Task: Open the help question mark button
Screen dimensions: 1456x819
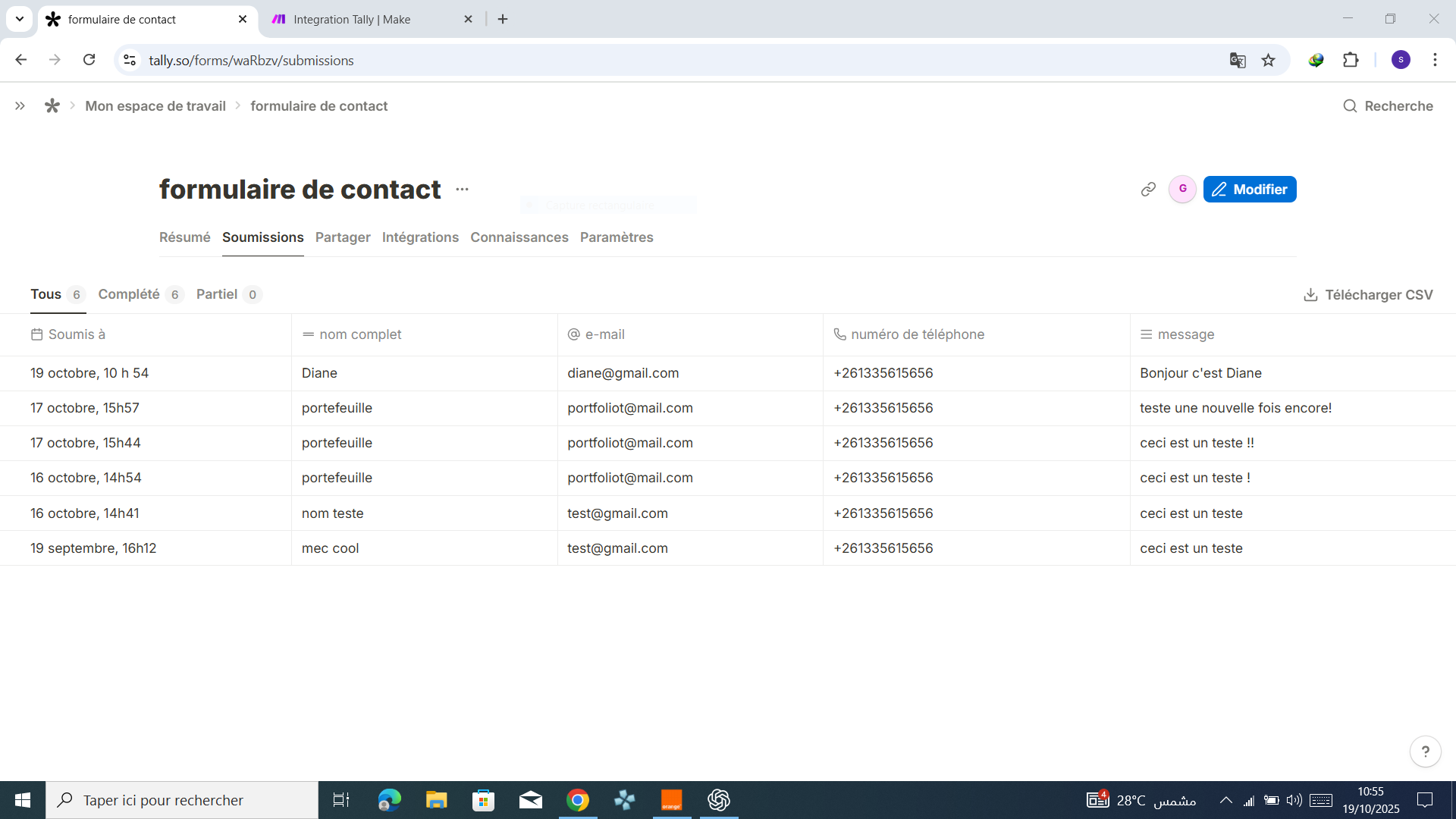Action: 1425,752
